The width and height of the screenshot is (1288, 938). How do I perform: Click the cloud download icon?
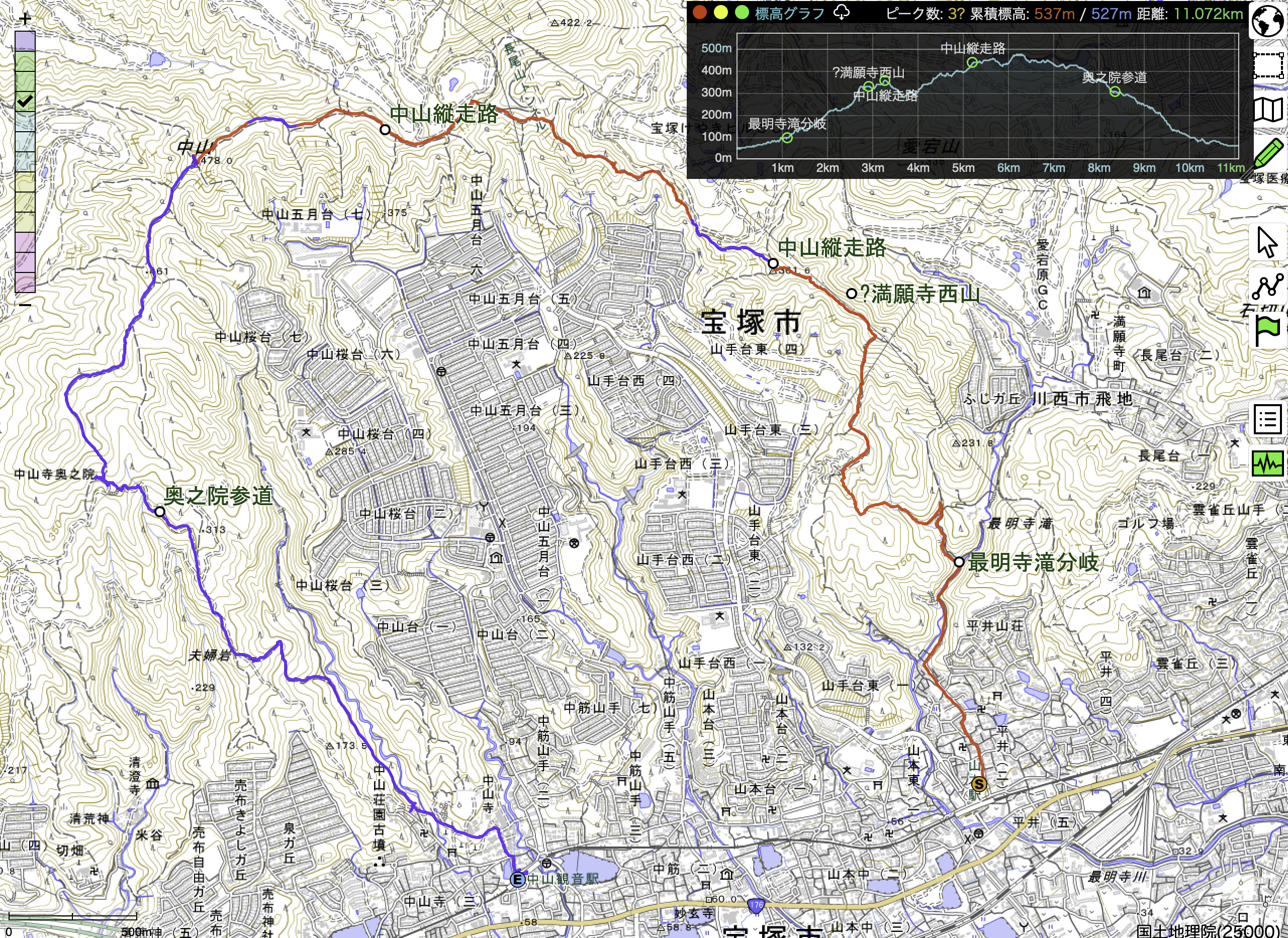(841, 13)
